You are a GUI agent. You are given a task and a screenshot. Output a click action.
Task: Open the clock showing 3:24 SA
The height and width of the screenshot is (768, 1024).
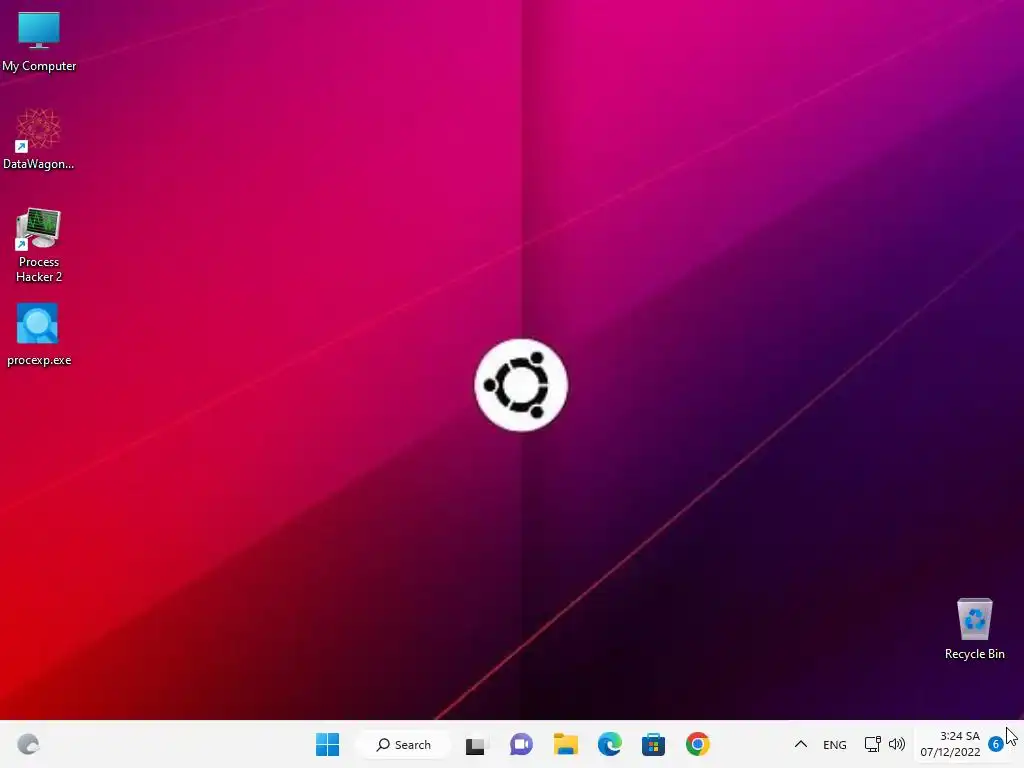click(950, 744)
